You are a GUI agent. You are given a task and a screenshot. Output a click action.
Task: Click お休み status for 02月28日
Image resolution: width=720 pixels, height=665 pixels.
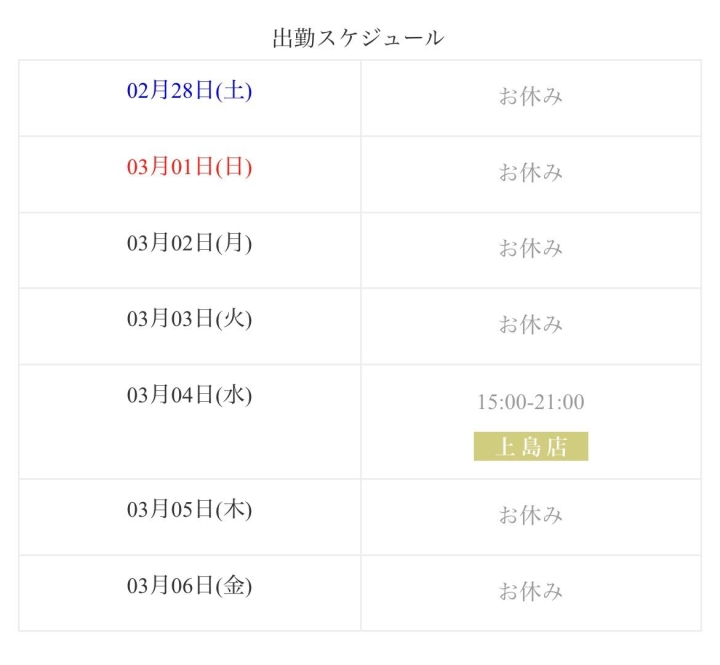[x=530, y=97]
